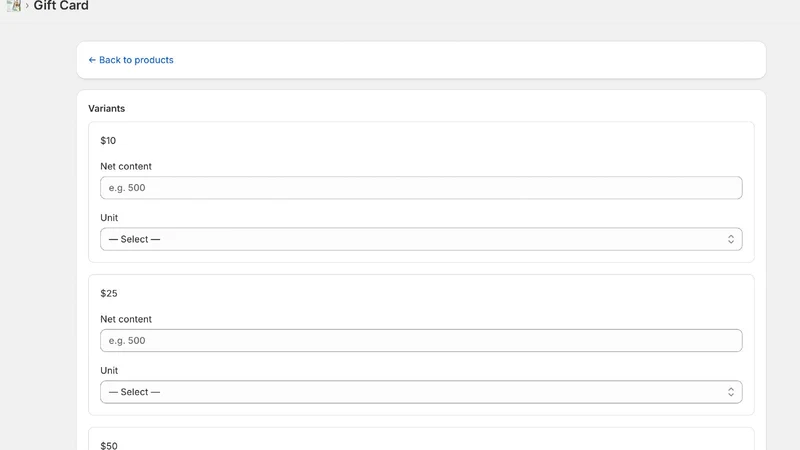Click the breadcrumb chevron separator before Gift Card
The width and height of the screenshot is (800, 450).
(x=27, y=6)
